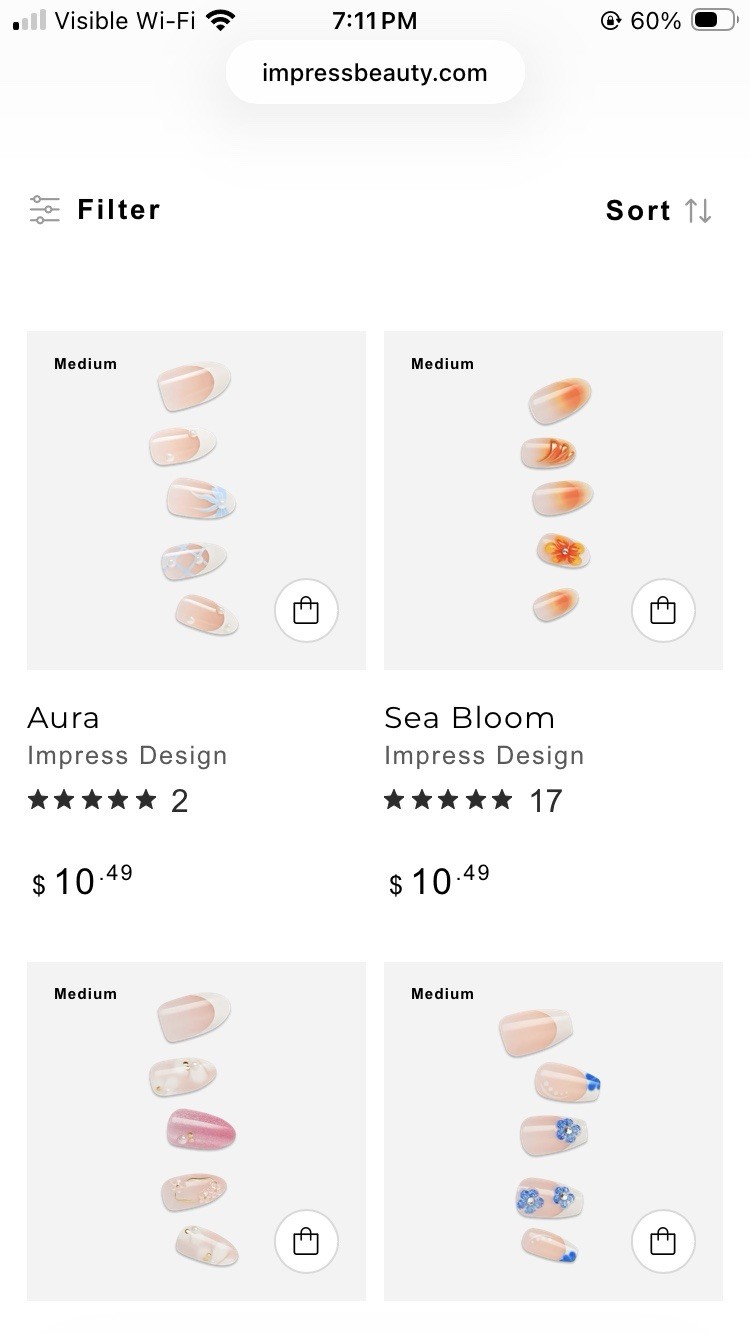Open the Sea Bloom nail set image
This screenshot has height=1334, width=750.
553,500
